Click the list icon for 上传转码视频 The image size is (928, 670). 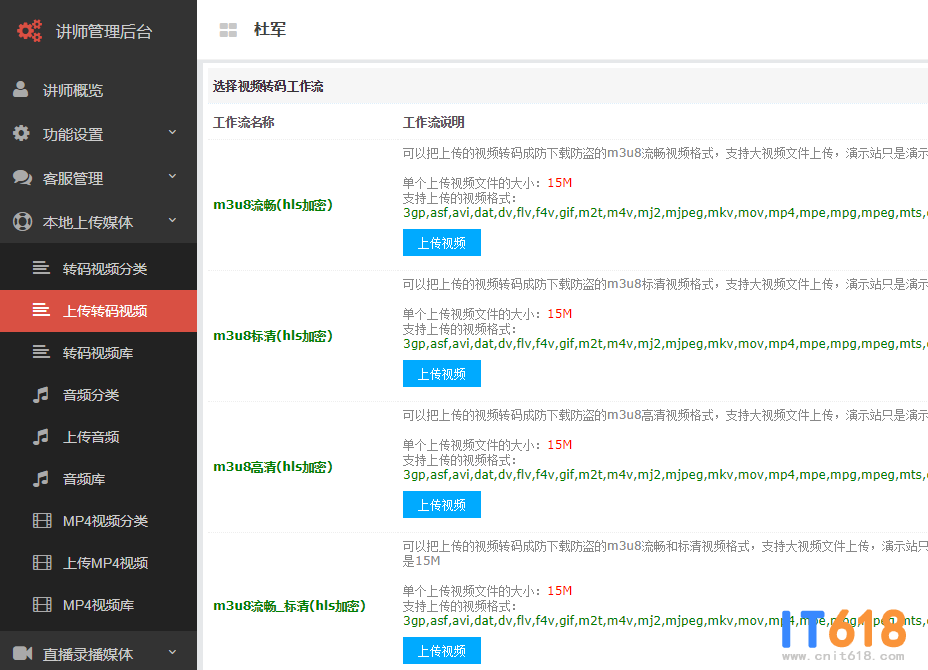[41, 310]
